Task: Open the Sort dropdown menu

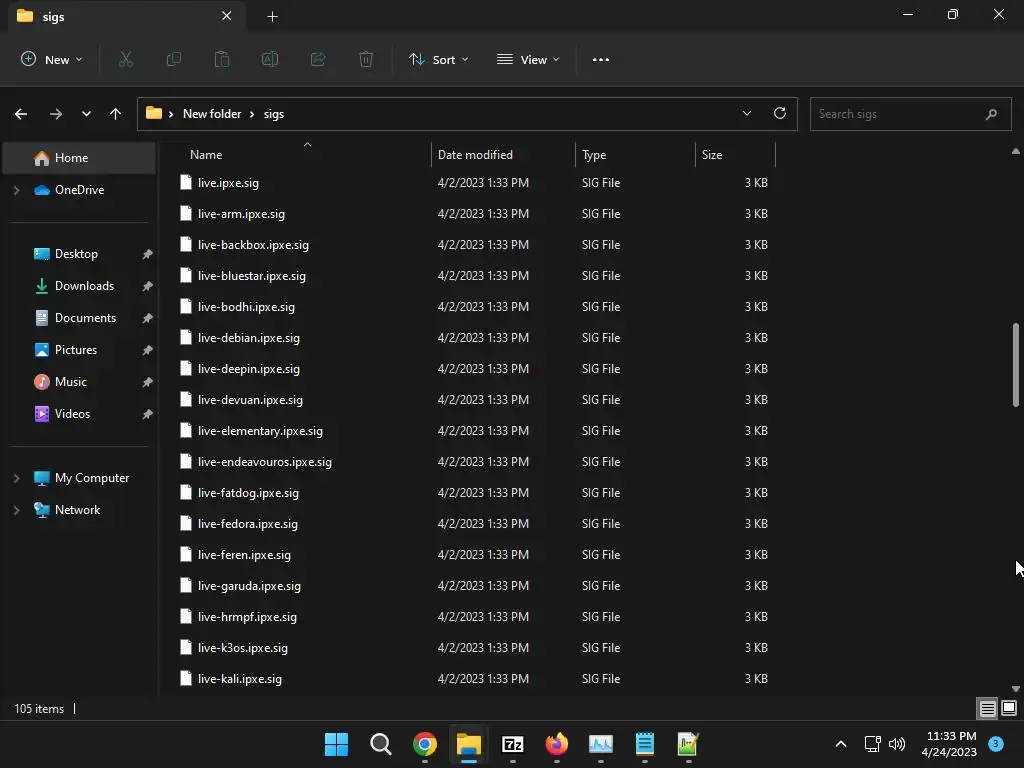Action: (x=439, y=59)
